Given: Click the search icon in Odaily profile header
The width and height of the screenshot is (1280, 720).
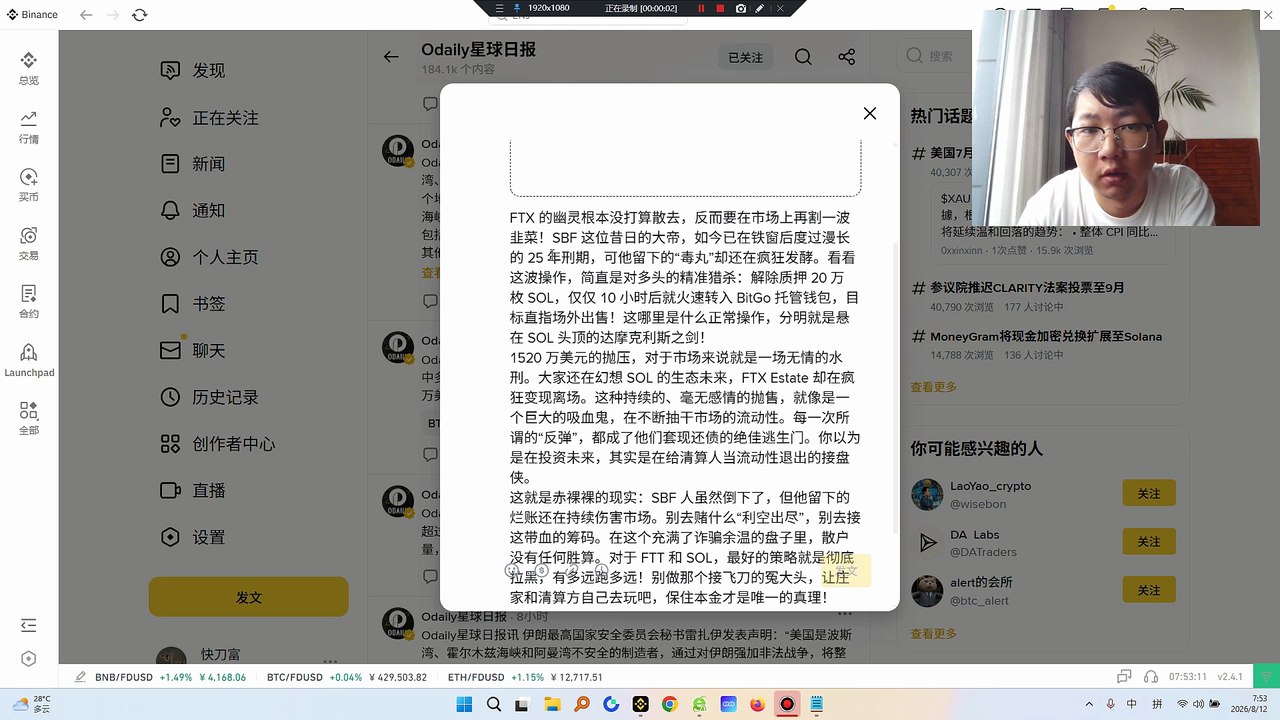Looking at the screenshot, I should [x=803, y=57].
